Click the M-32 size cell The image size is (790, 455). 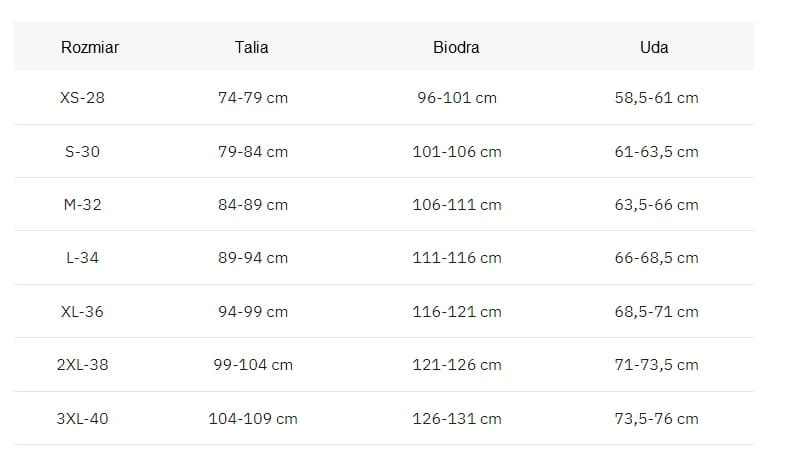point(82,205)
